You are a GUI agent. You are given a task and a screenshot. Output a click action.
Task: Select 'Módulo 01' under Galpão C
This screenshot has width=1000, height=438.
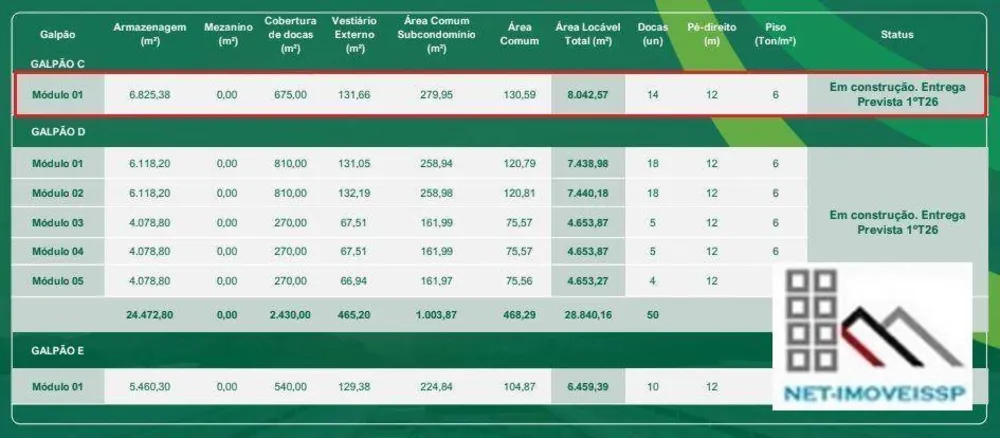pos(57,95)
